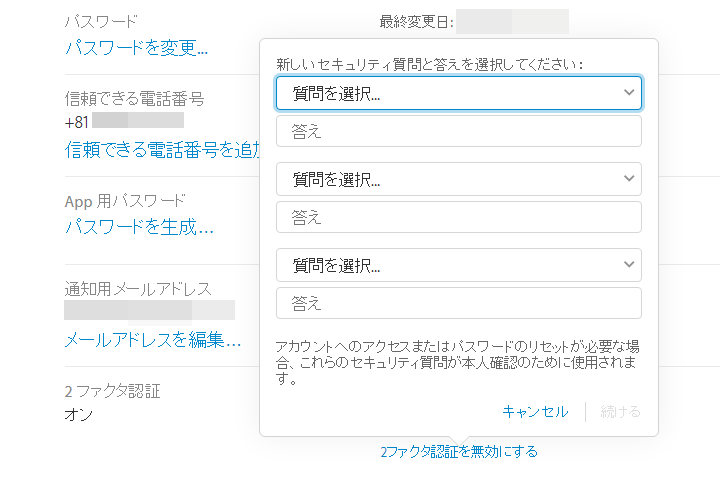Click the chevron arrow of third question selector

point(629,264)
